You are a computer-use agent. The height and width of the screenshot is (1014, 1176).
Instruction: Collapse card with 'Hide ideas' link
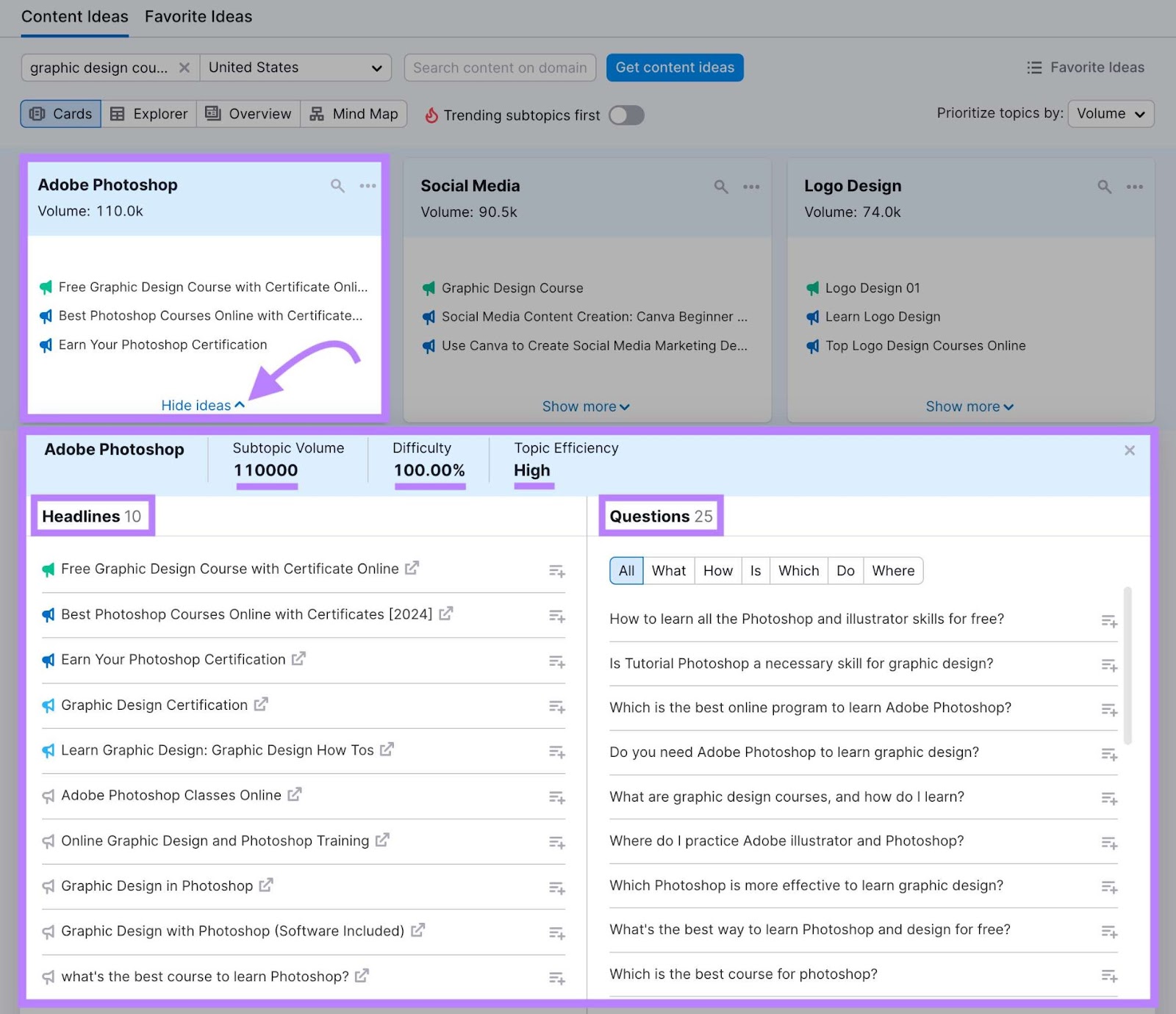(203, 406)
